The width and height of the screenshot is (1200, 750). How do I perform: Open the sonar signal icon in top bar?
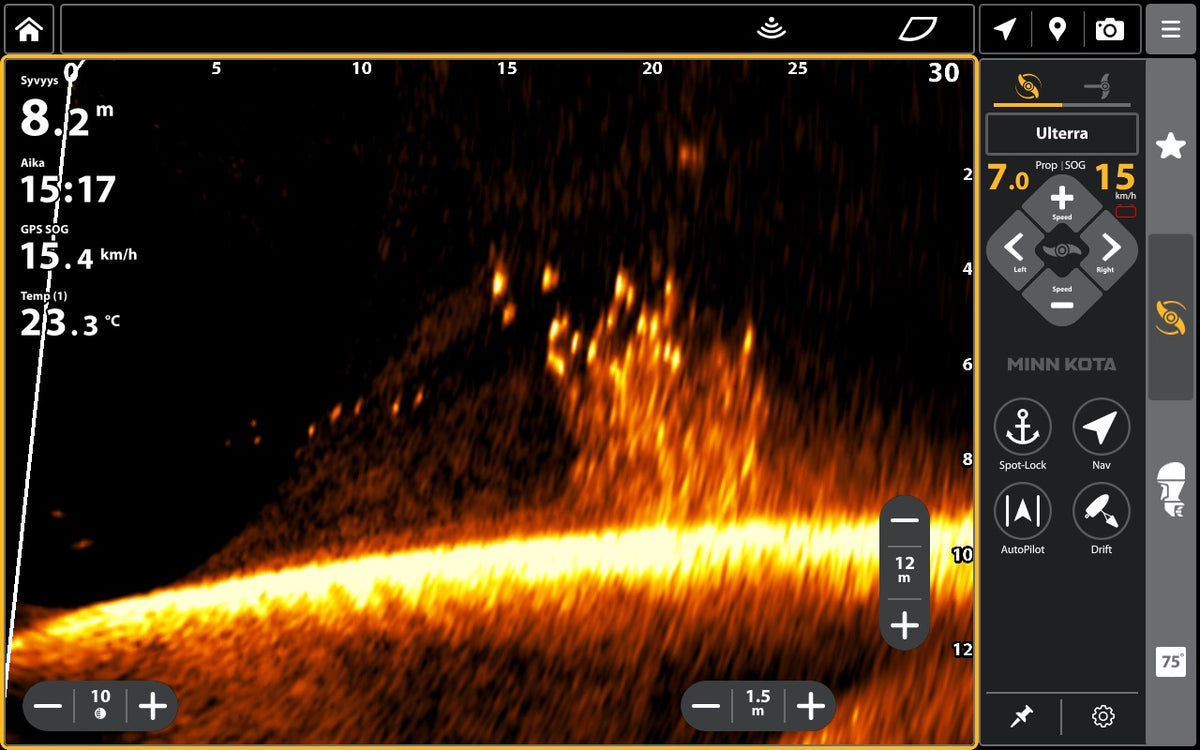[771, 29]
